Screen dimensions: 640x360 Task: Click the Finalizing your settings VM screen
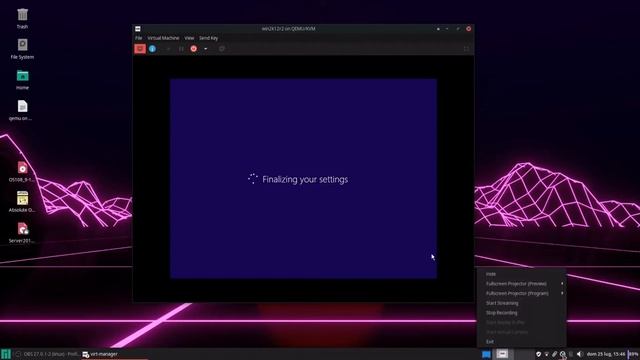303,179
